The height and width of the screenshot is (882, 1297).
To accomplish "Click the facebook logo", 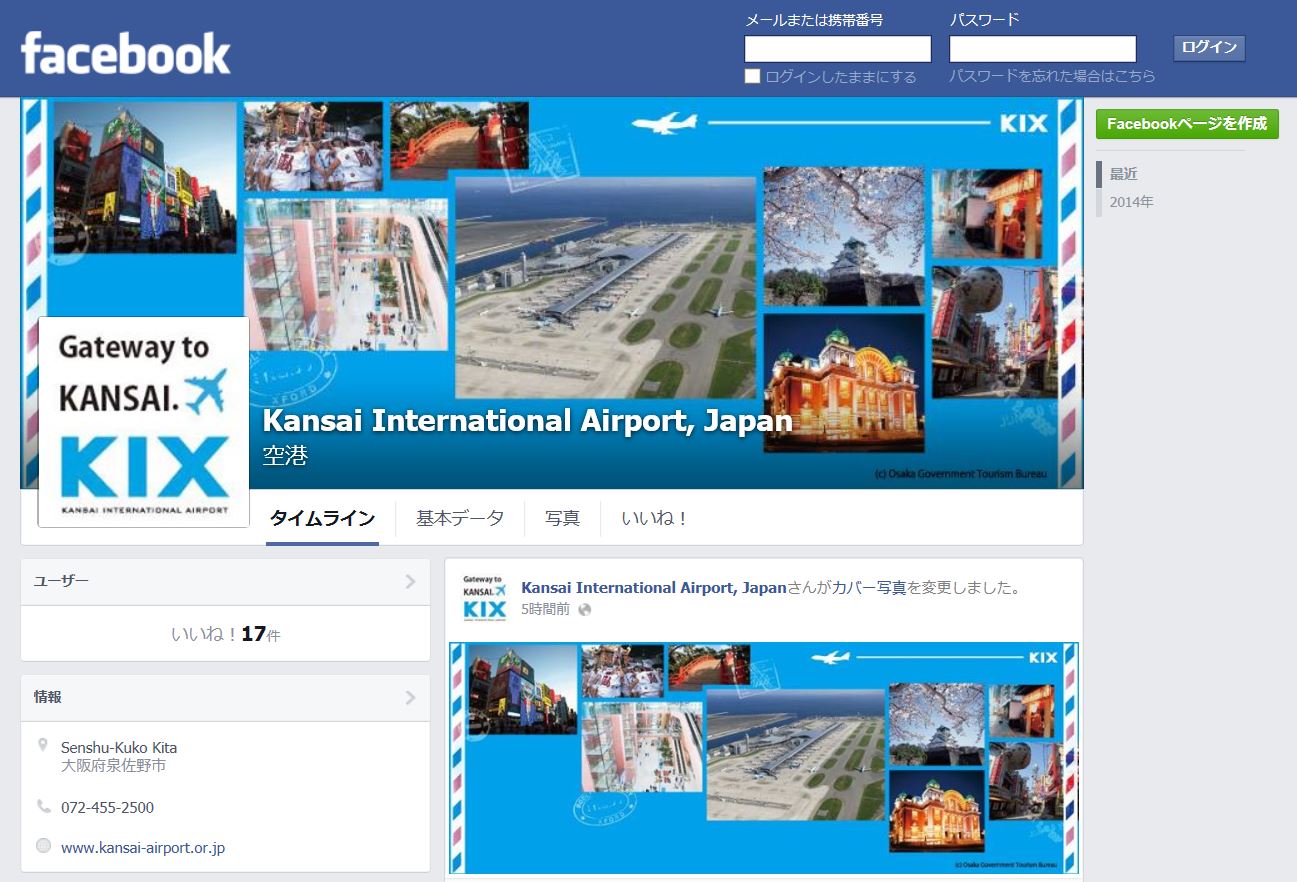I will [126, 53].
